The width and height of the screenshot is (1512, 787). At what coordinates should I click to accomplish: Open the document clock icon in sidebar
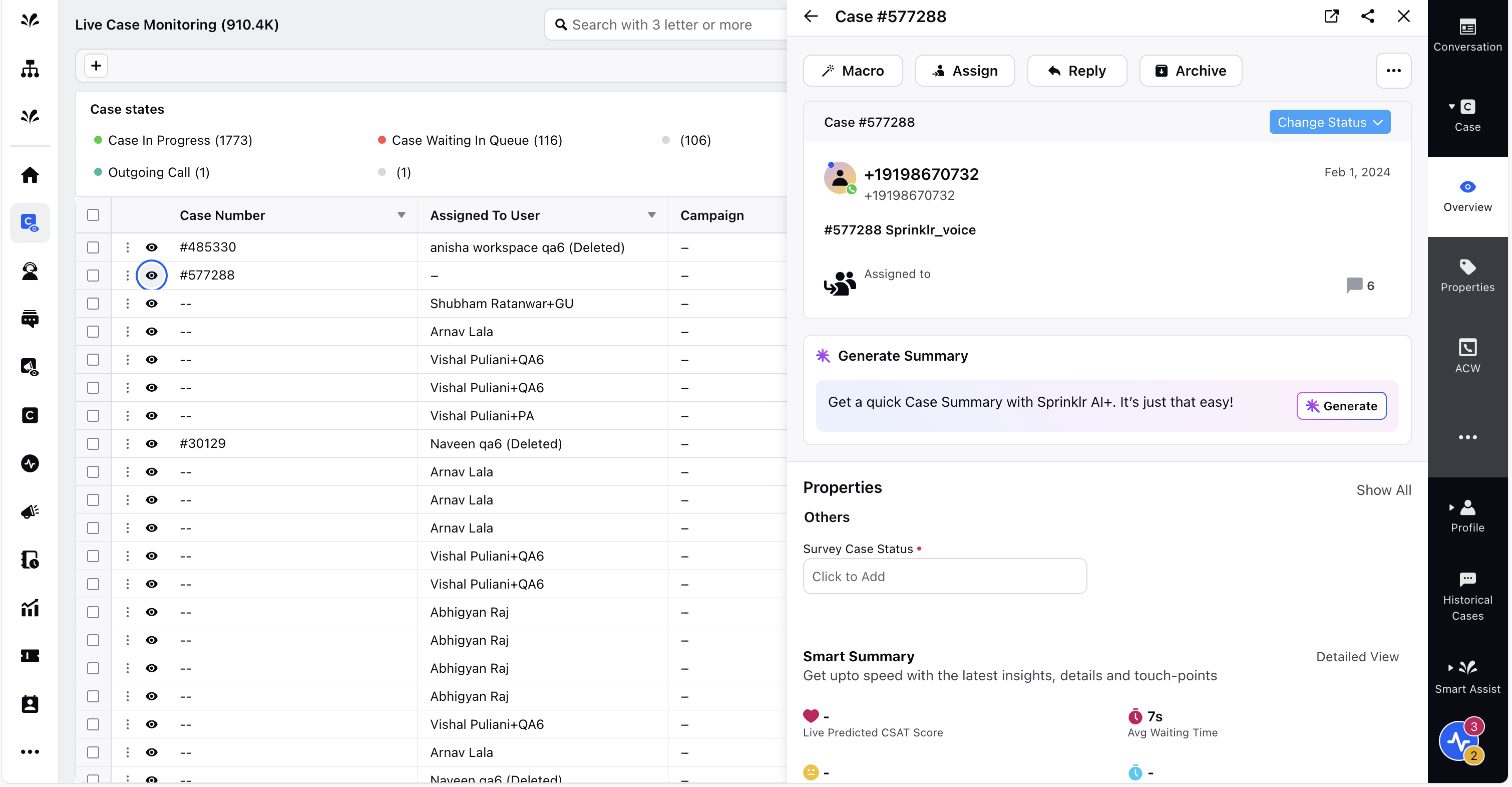[30, 560]
